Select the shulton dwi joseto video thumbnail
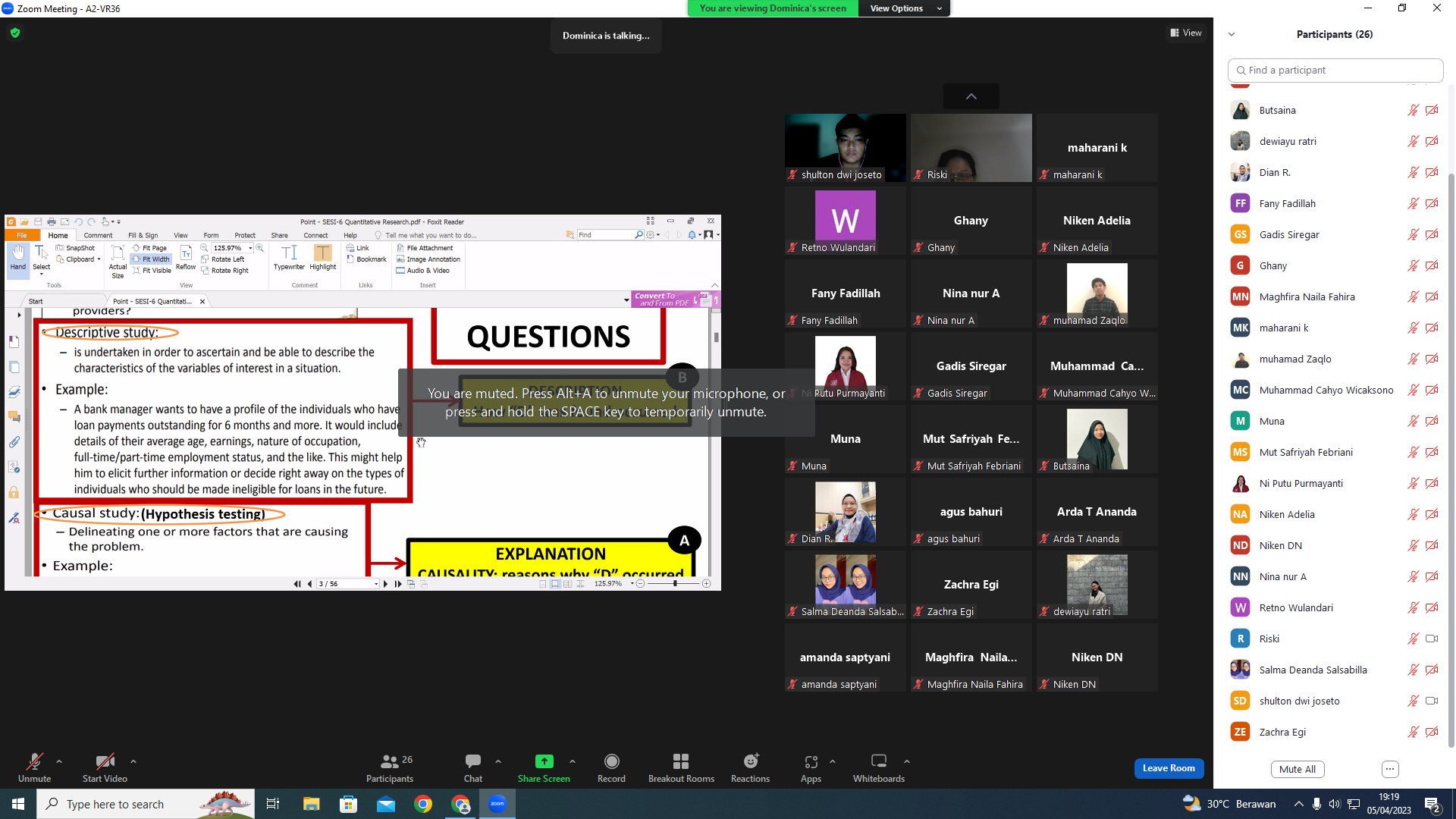This screenshot has height=819, width=1456. (846, 148)
